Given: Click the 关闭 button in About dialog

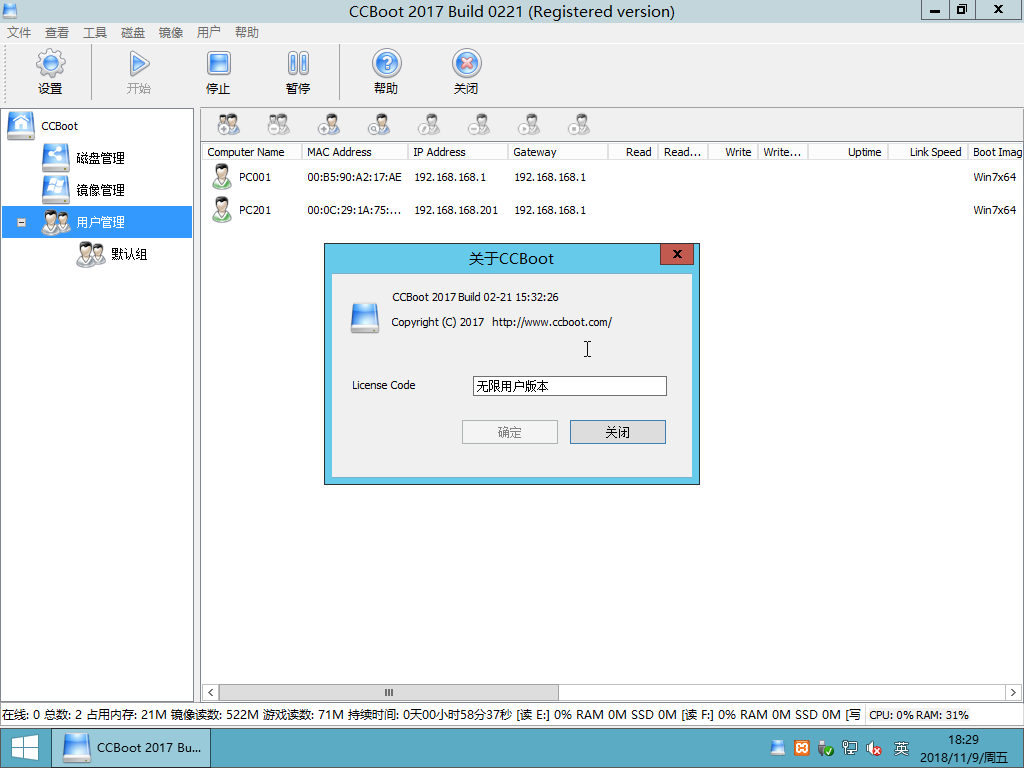Looking at the screenshot, I should click(617, 432).
